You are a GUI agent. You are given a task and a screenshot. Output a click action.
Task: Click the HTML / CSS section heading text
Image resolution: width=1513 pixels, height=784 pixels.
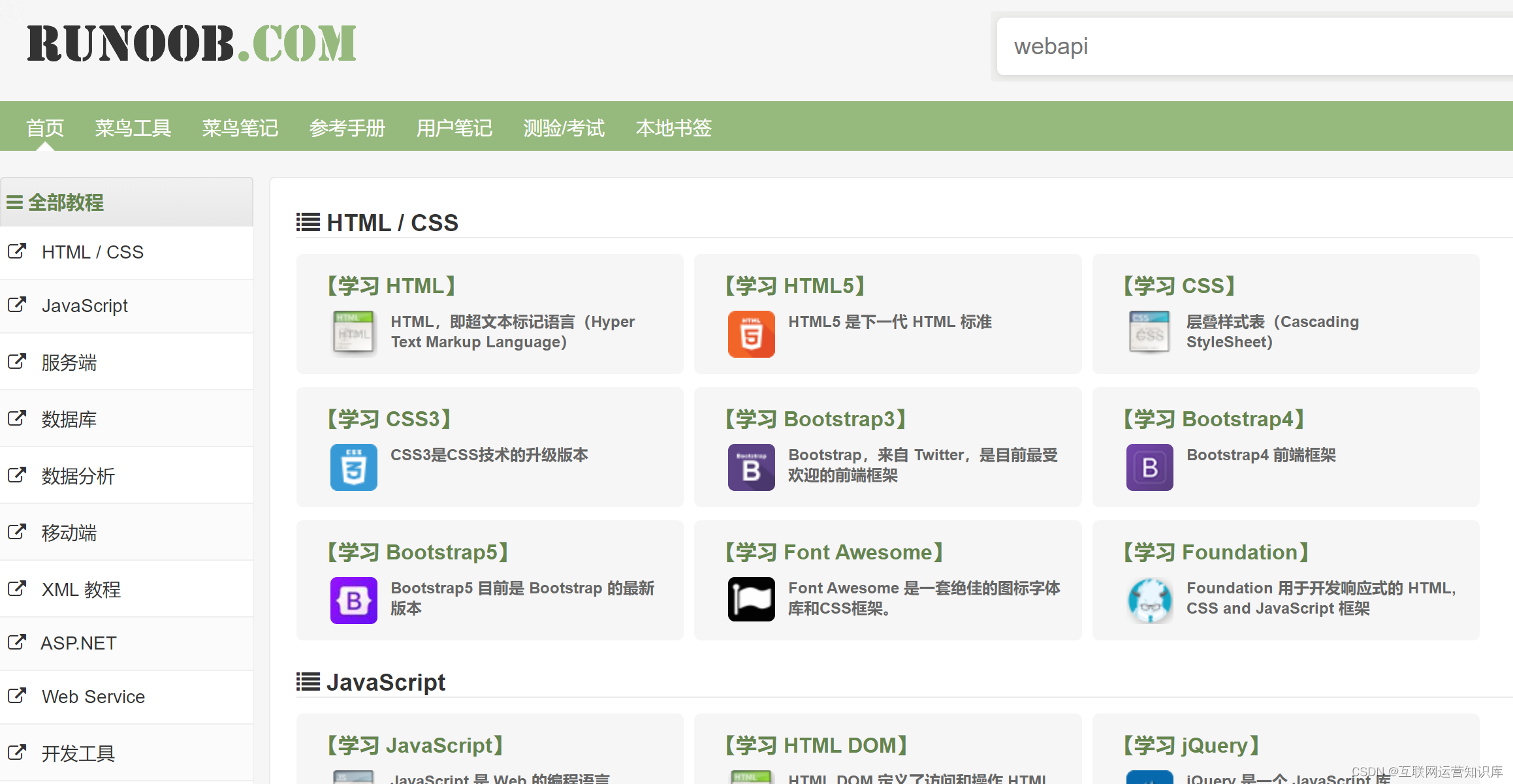[x=392, y=223]
